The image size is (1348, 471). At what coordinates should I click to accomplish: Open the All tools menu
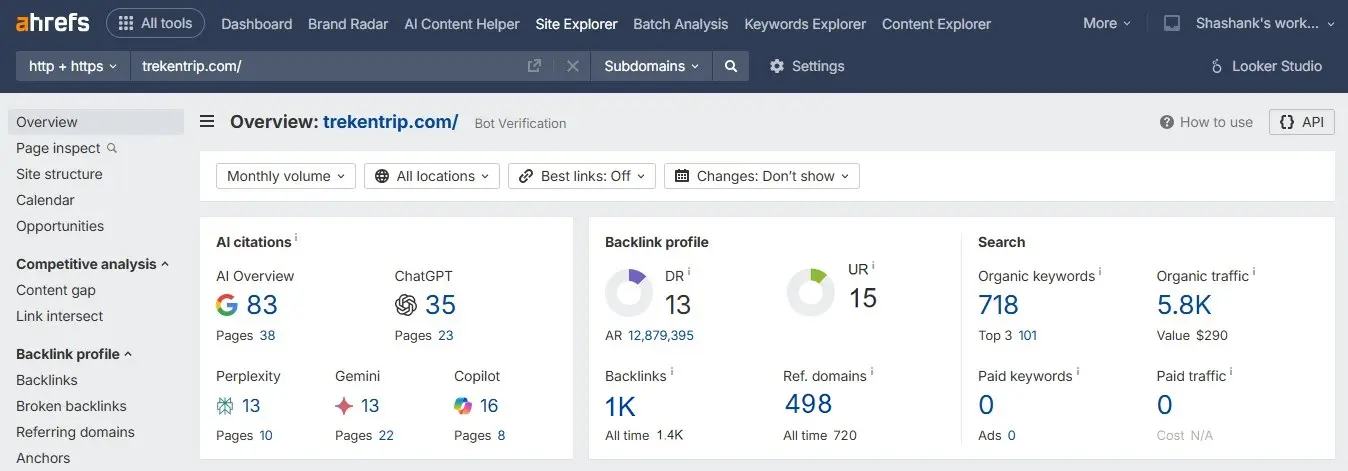point(155,23)
